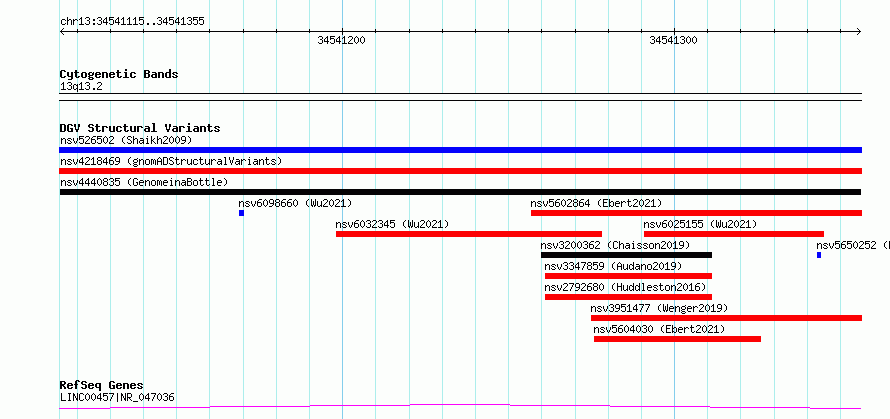
Task: Click the left arrowhead of the ruler
Action: pyautogui.click(x=62, y=32)
